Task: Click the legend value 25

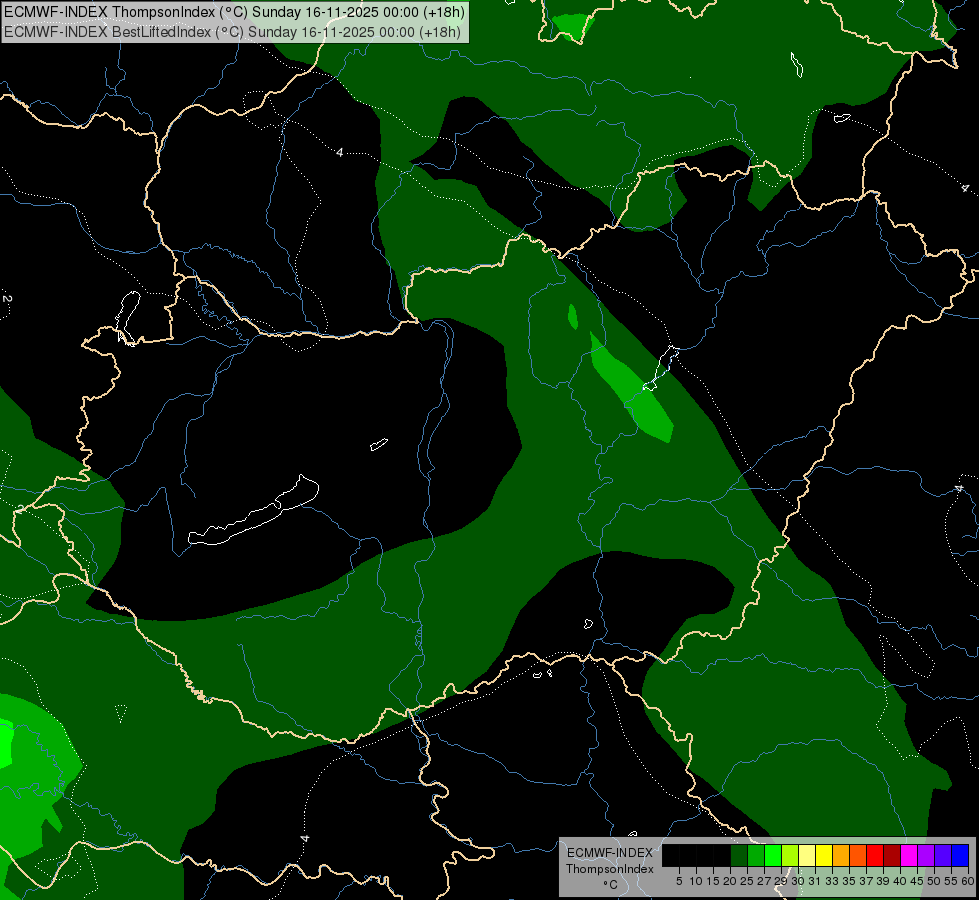Action: pos(747,881)
